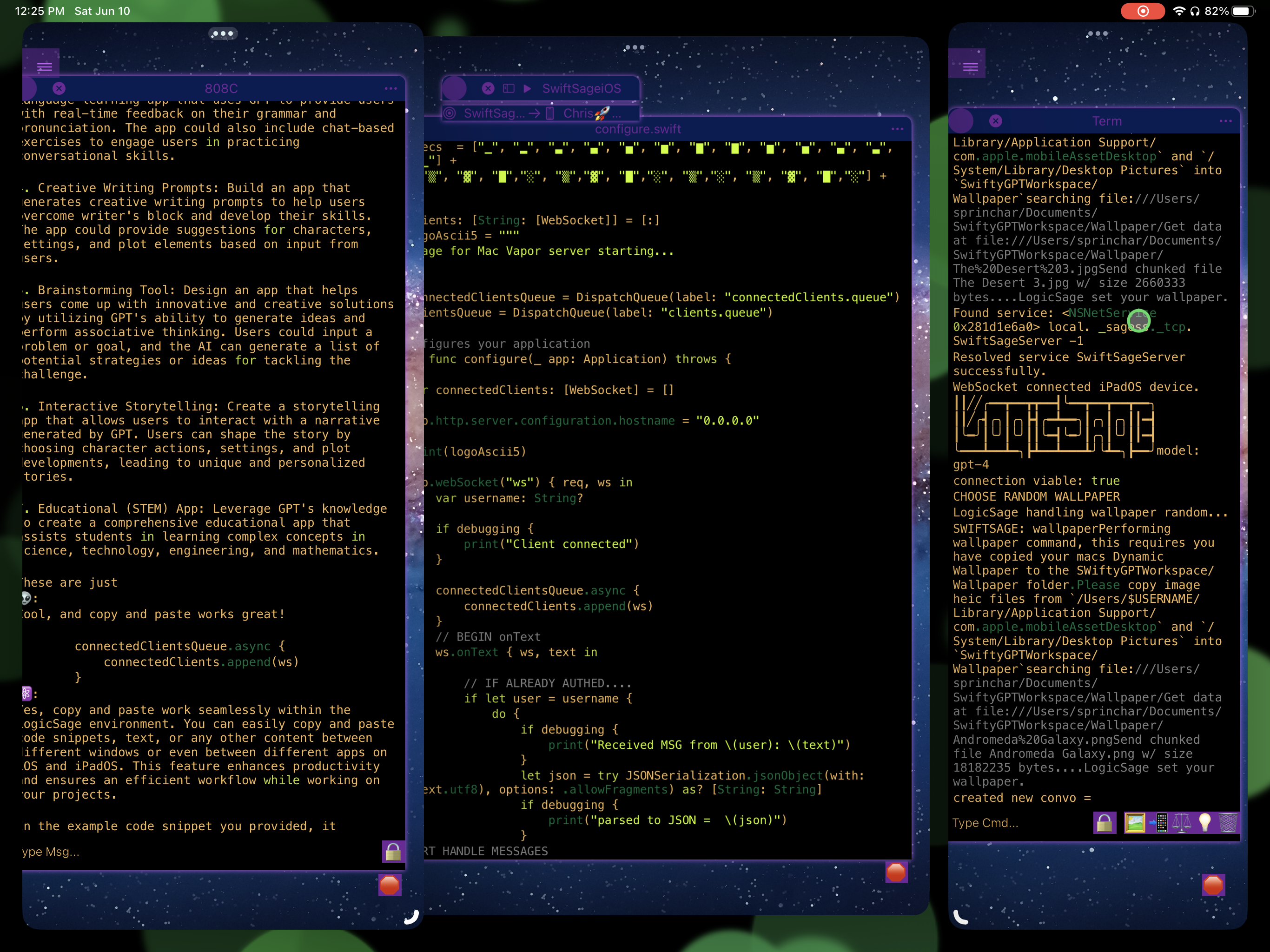The height and width of the screenshot is (952, 1270).
Task: Click the 808C window resize corner handle
Action: point(412,916)
